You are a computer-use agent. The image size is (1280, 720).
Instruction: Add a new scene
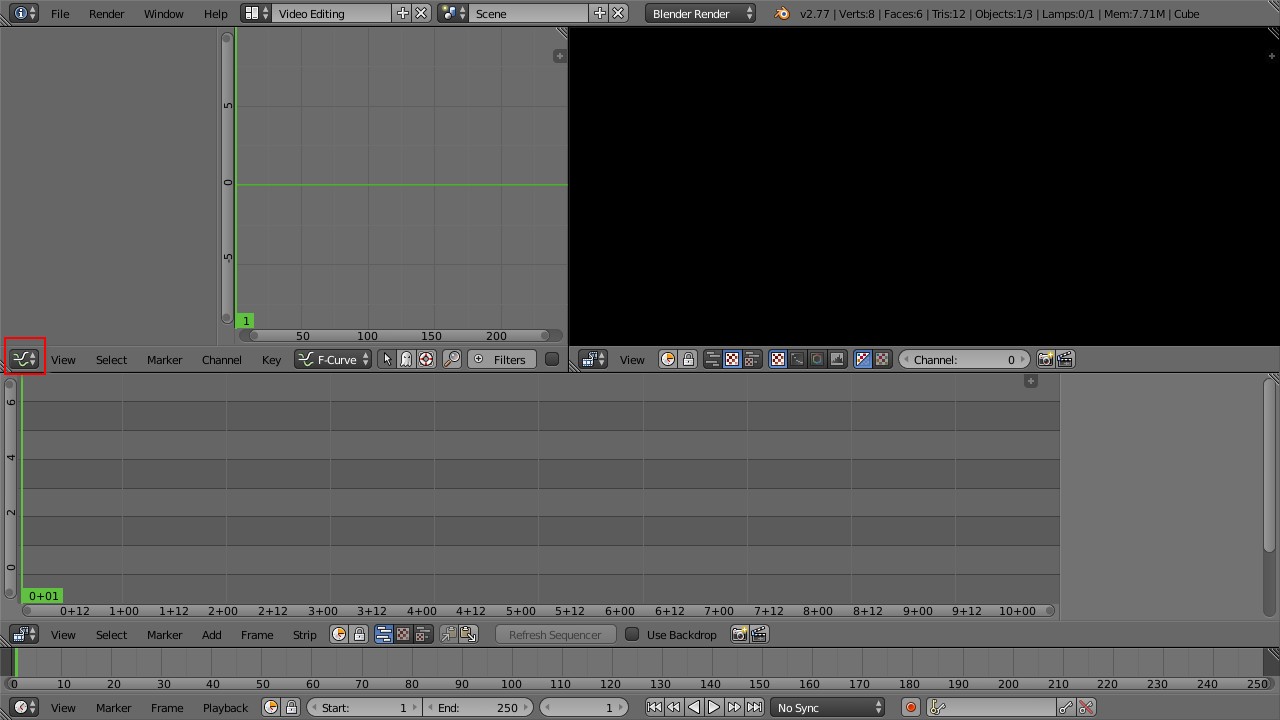point(599,14)
